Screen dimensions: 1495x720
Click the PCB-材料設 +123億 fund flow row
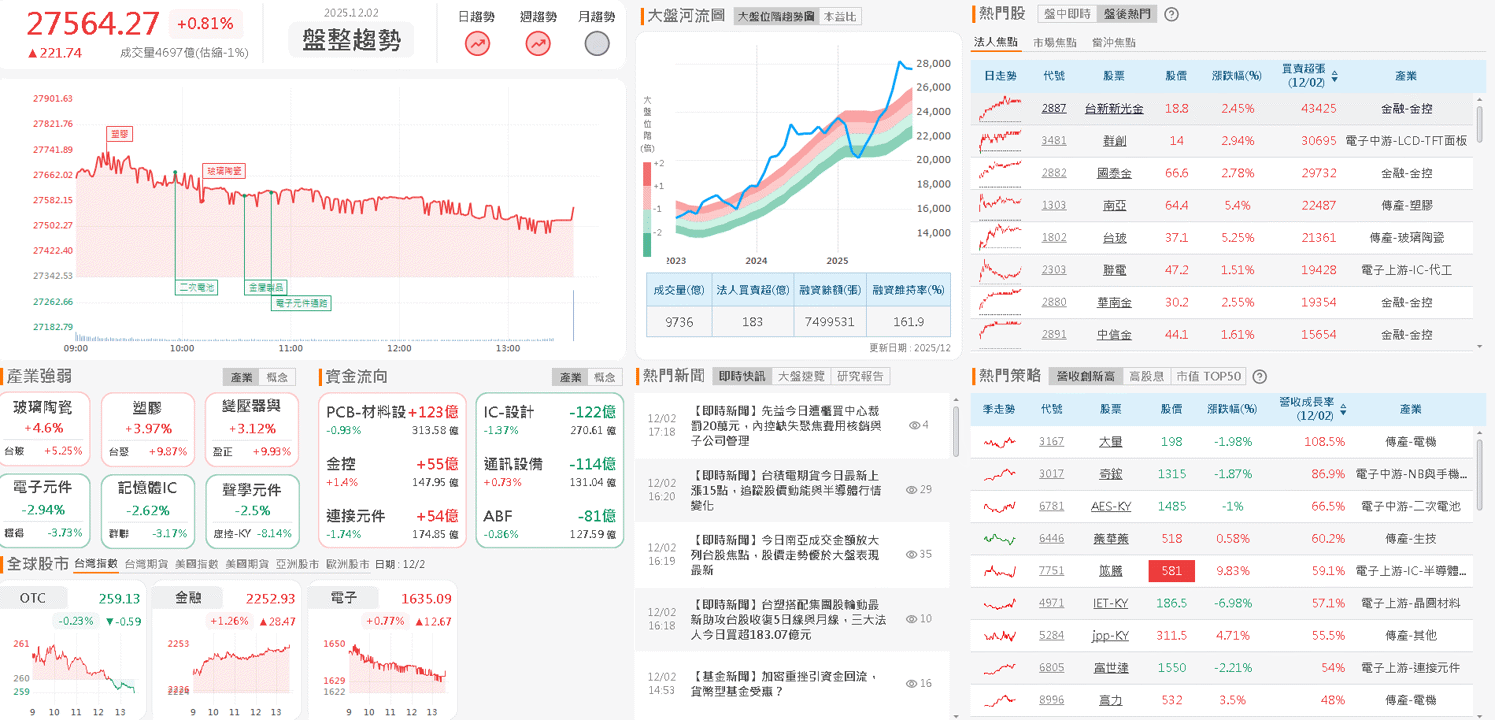coord(392,420)
